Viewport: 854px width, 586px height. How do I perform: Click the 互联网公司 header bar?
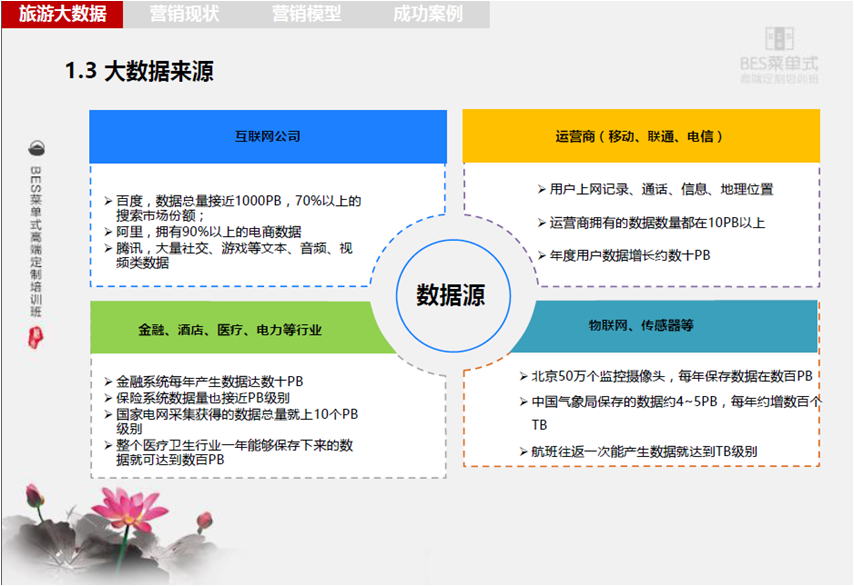coord(268,134)
